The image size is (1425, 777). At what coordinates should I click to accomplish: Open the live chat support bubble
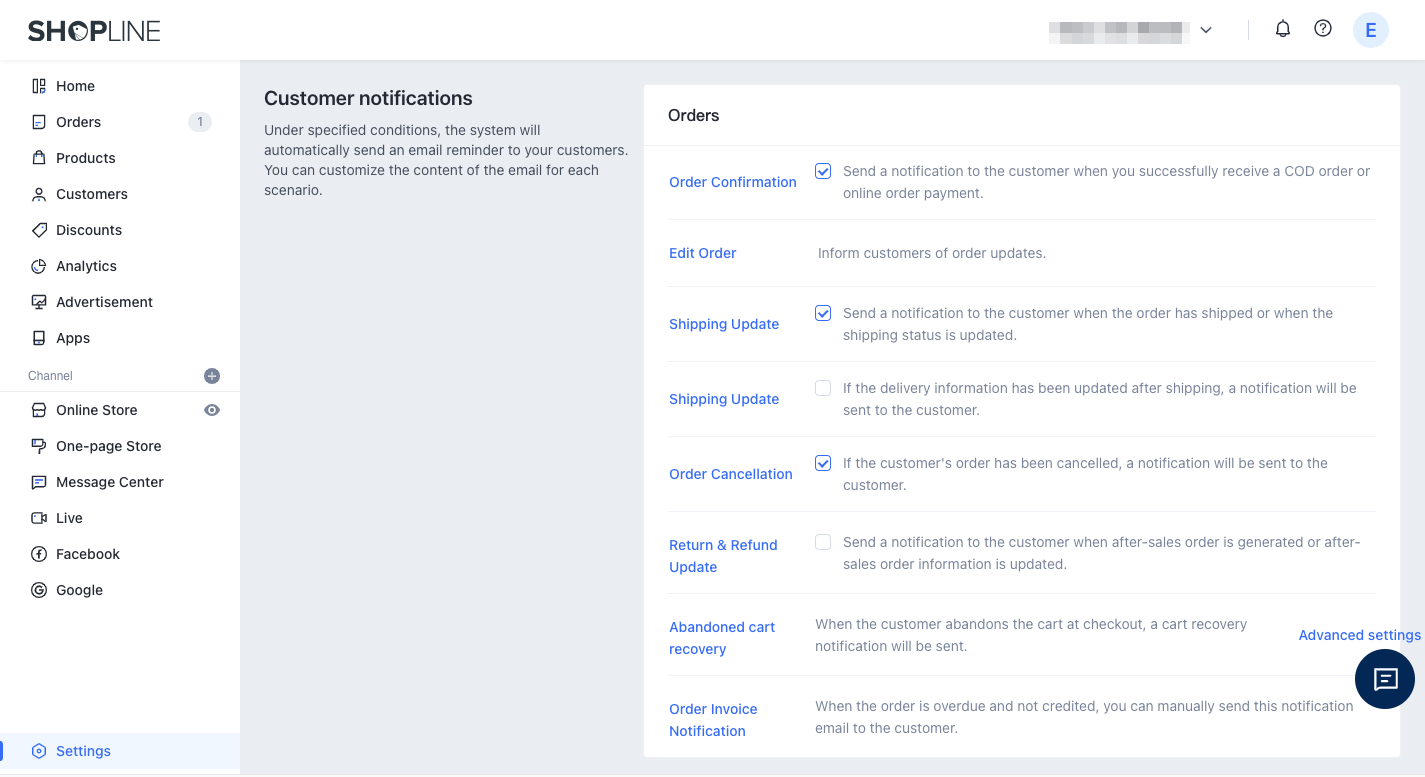pos(1385,679)
